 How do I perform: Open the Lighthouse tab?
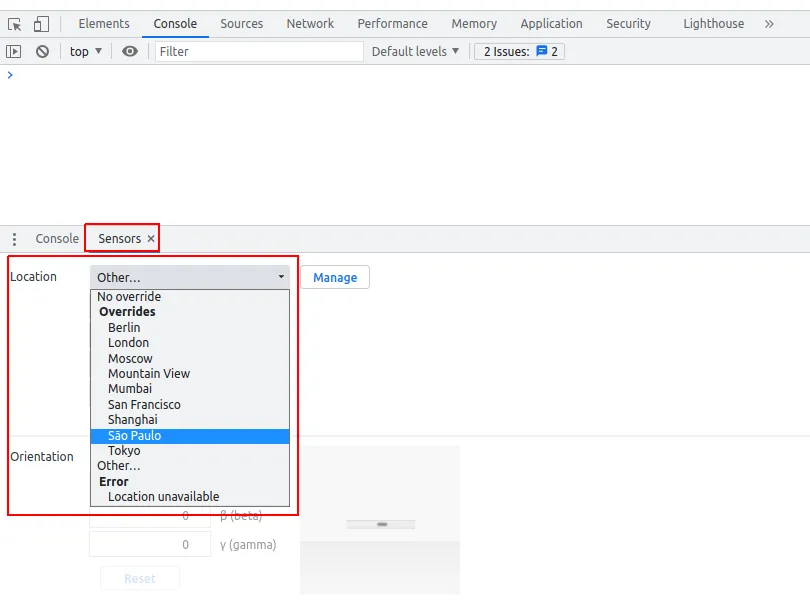713,24
